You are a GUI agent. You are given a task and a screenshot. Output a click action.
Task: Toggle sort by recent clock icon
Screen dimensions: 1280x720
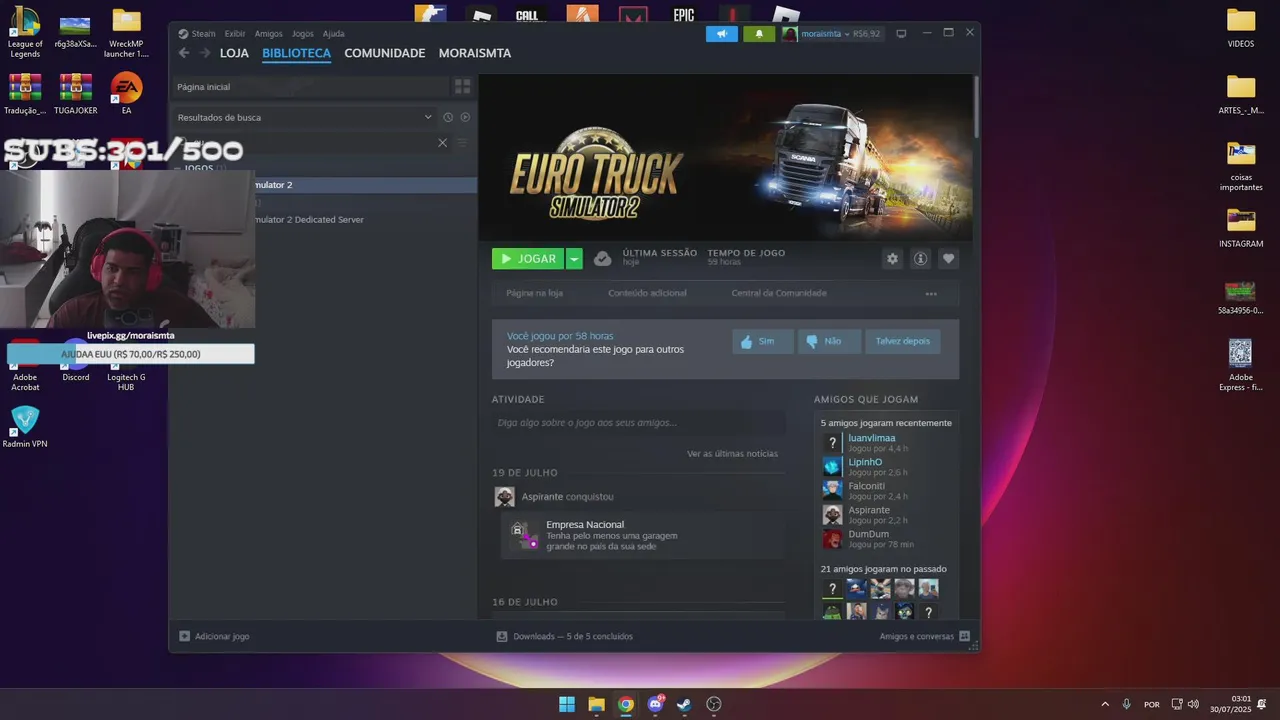coord(448,117)
